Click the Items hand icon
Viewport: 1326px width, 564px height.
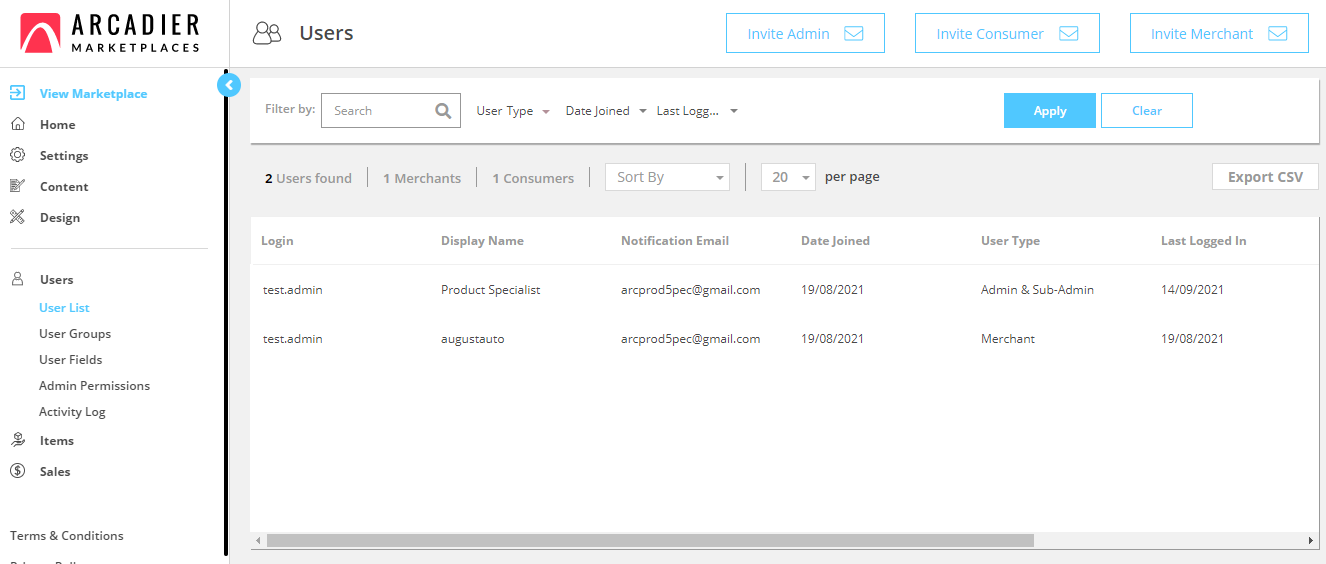point(17,440)
